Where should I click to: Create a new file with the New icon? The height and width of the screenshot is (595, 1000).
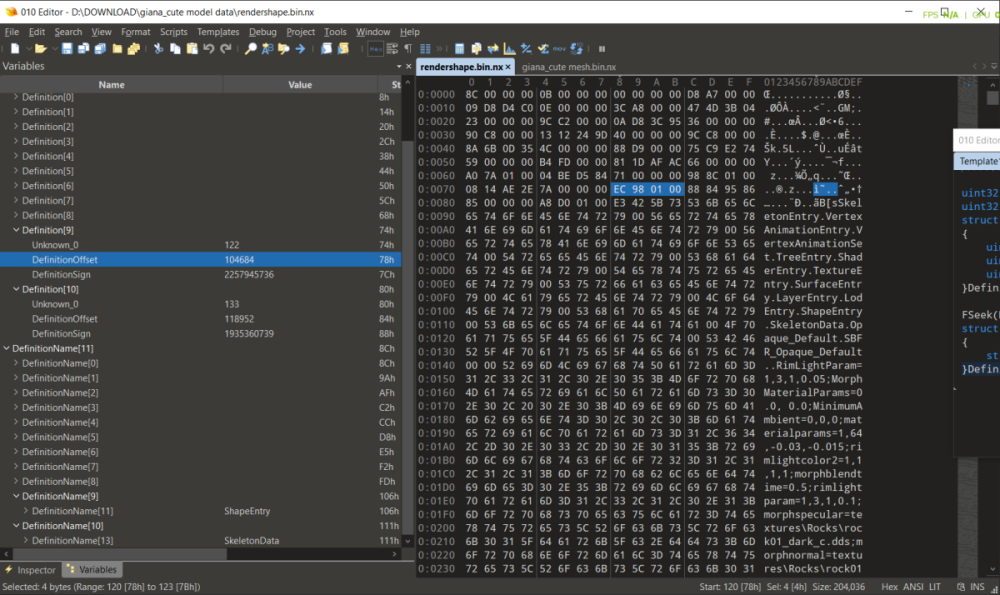(15, 49)
